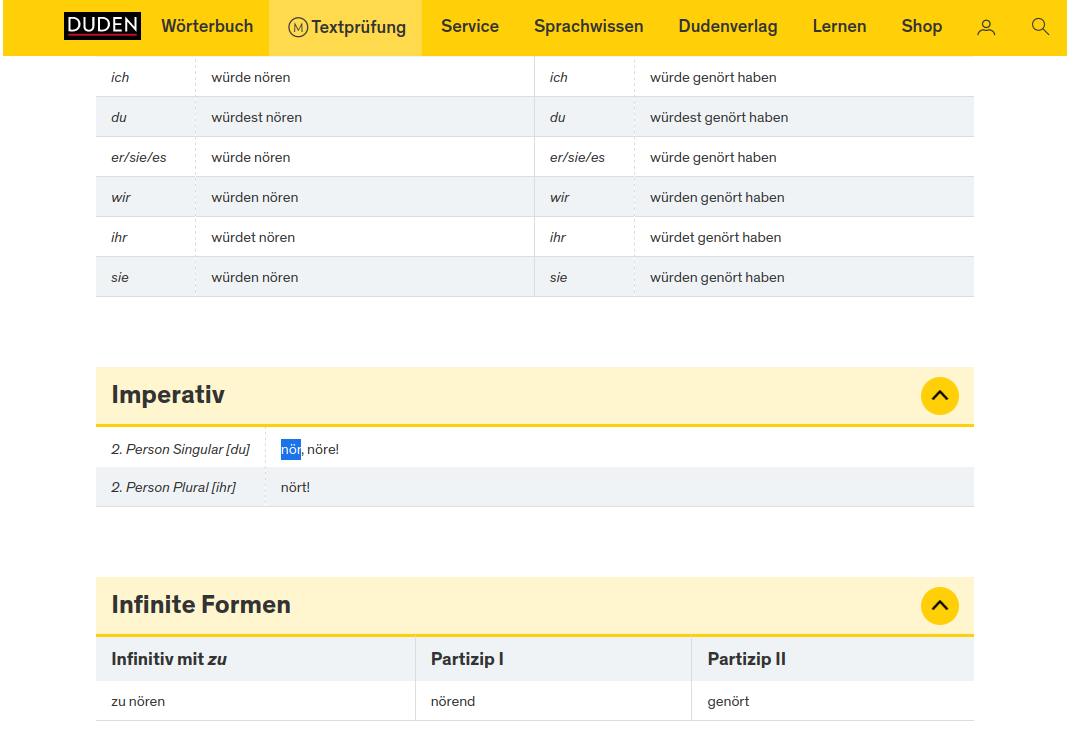Select the Lernen menu item
The image size is (1070, 749).
pyautogui.click(x=839, y=27)
